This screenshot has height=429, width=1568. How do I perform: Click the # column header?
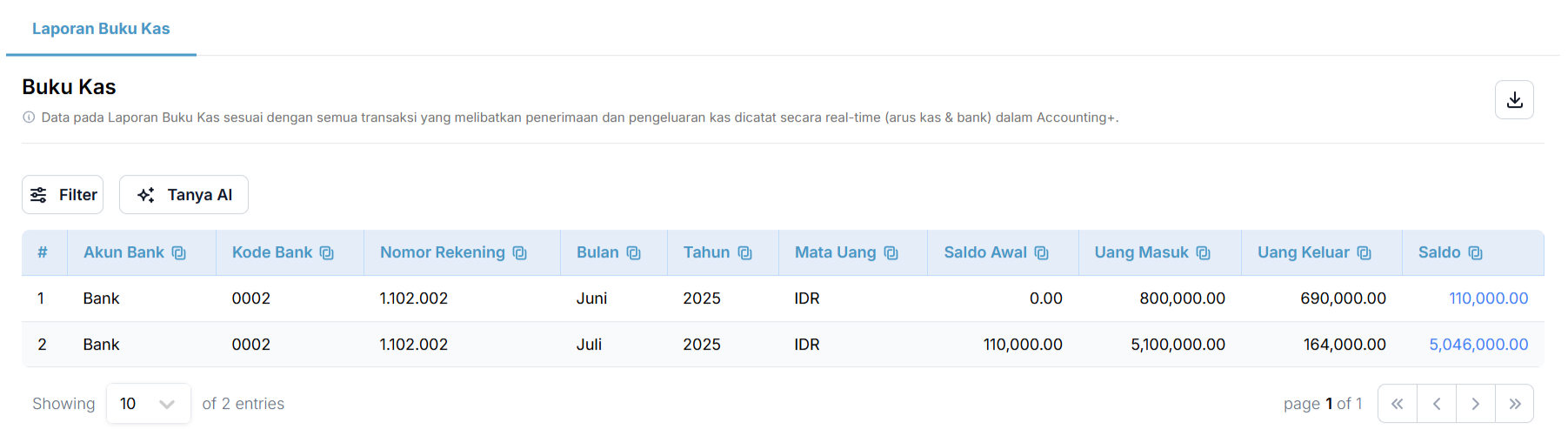(43, 252)
